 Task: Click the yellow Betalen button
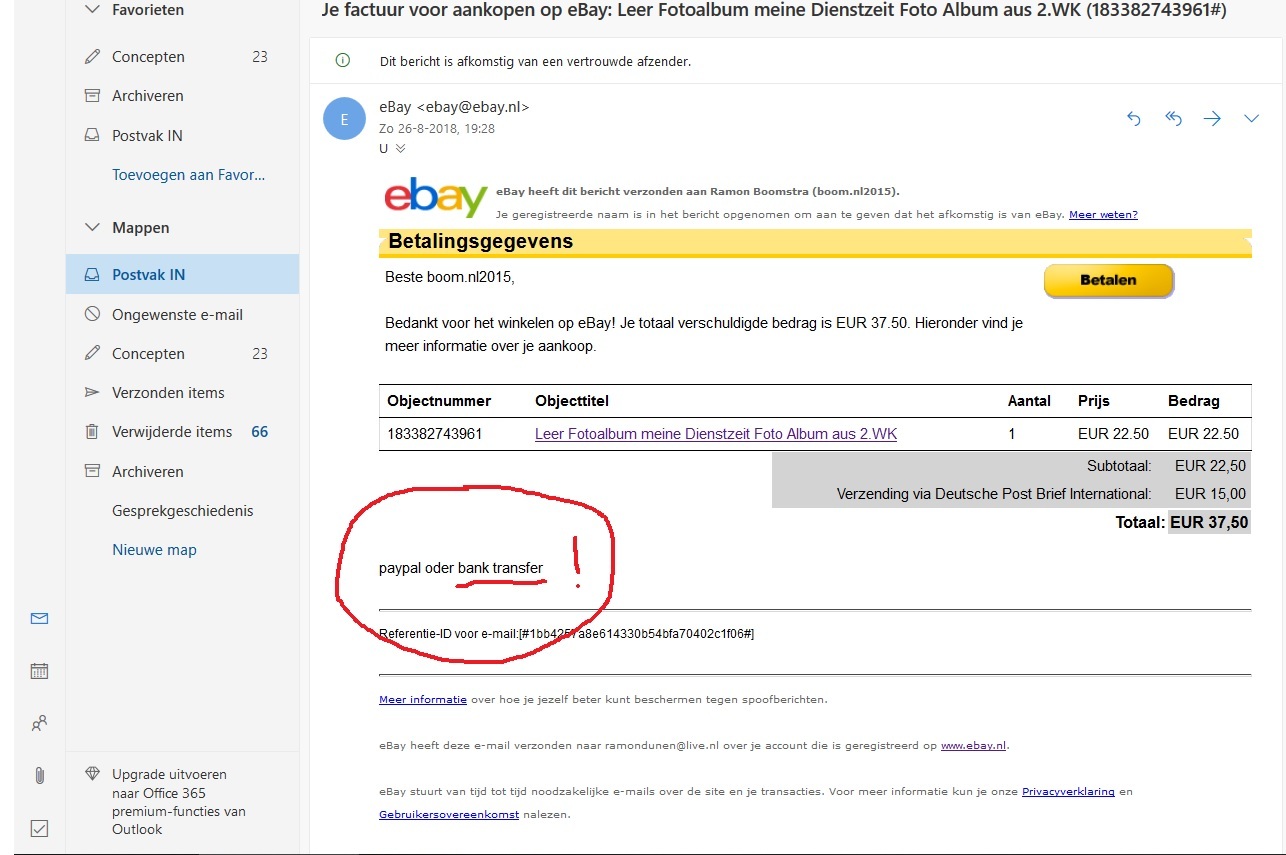pyautogui.click(x=1108, y=281)
